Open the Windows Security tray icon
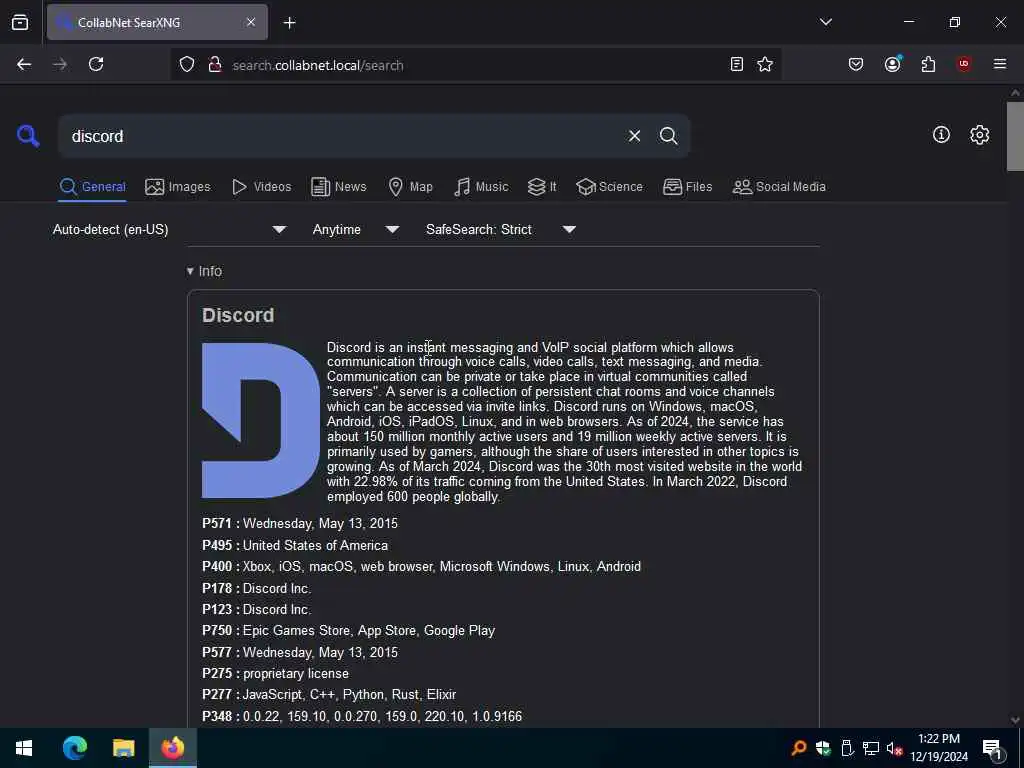This screenshot has width=1024, height=768. point(823,748)
